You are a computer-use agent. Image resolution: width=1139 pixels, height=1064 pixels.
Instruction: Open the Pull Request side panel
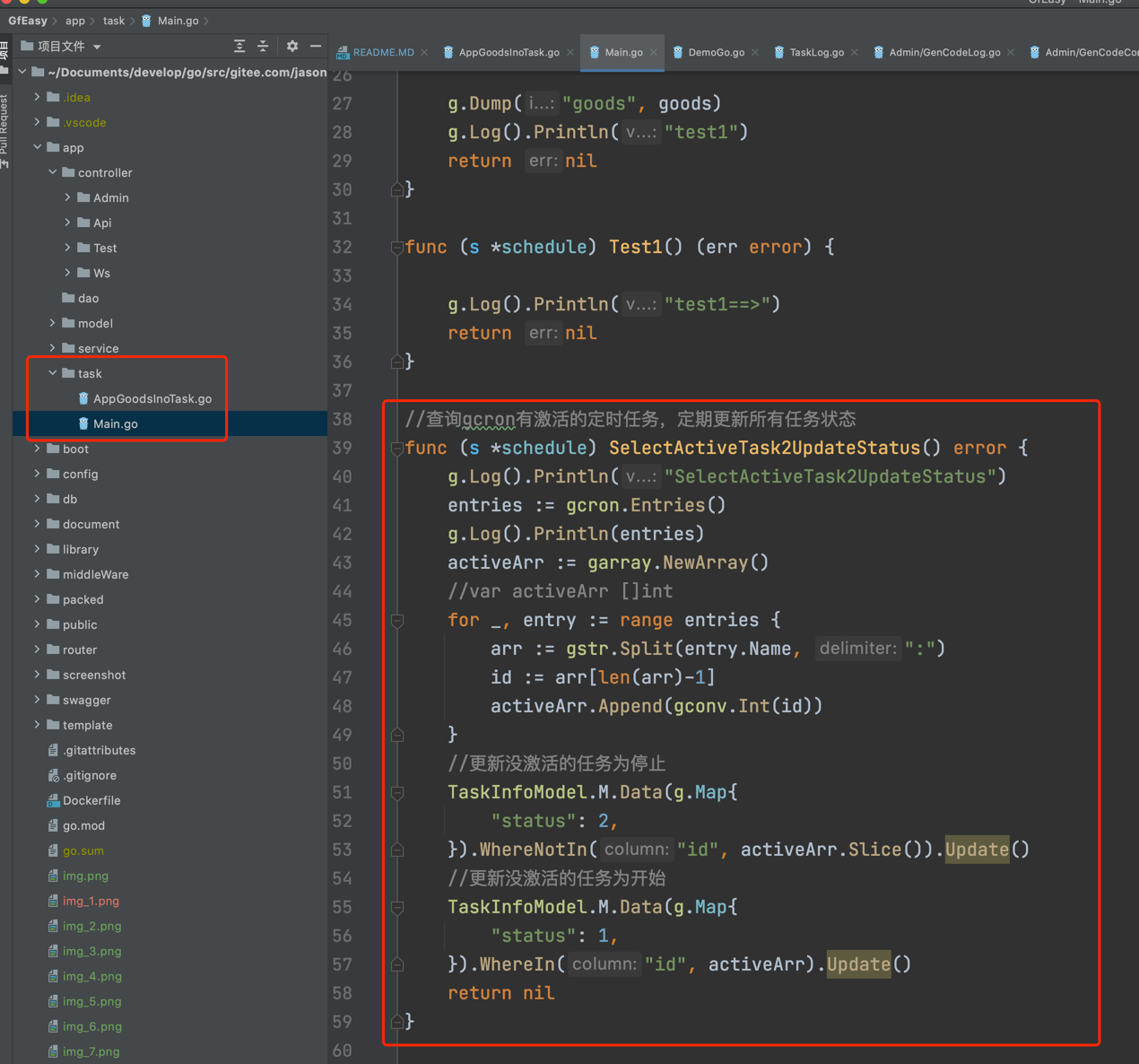click(4, 131)
